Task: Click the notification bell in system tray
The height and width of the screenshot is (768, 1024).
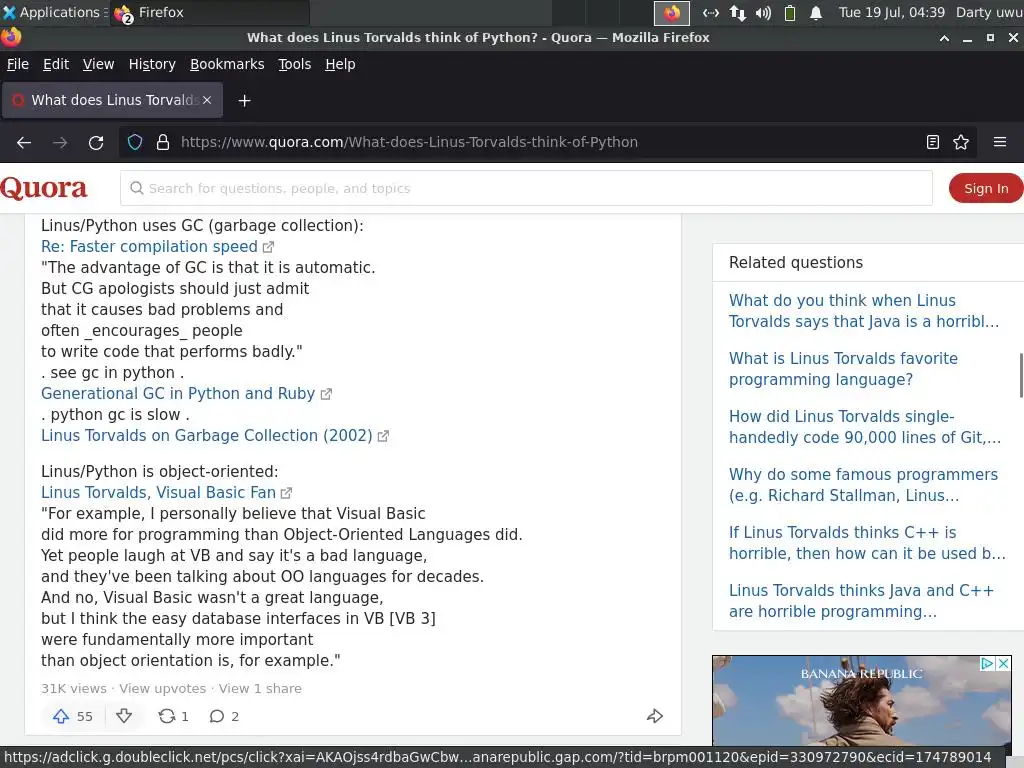Action: [x=816, y=12]
